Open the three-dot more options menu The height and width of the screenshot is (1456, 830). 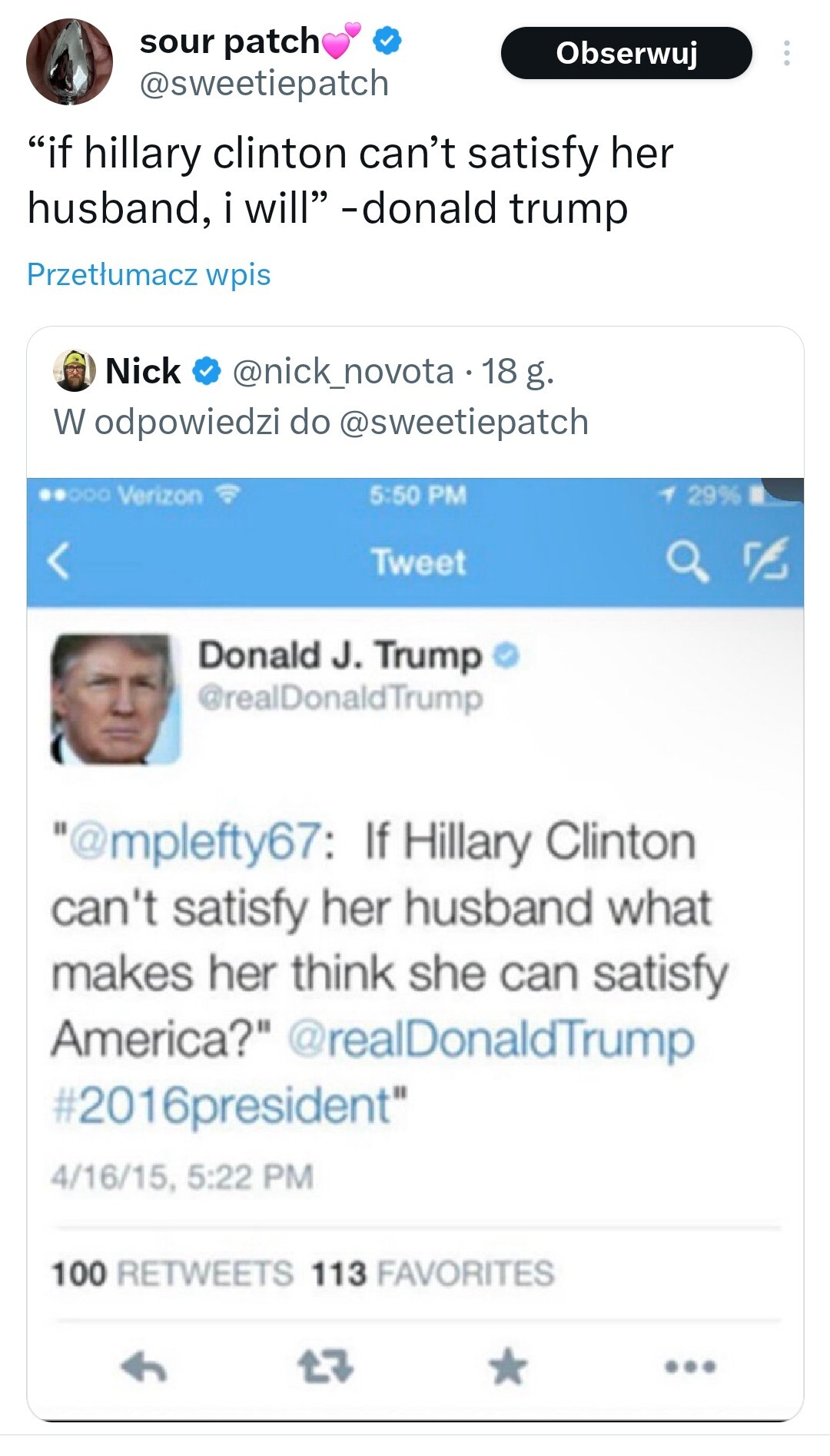[x=786, y=53]
